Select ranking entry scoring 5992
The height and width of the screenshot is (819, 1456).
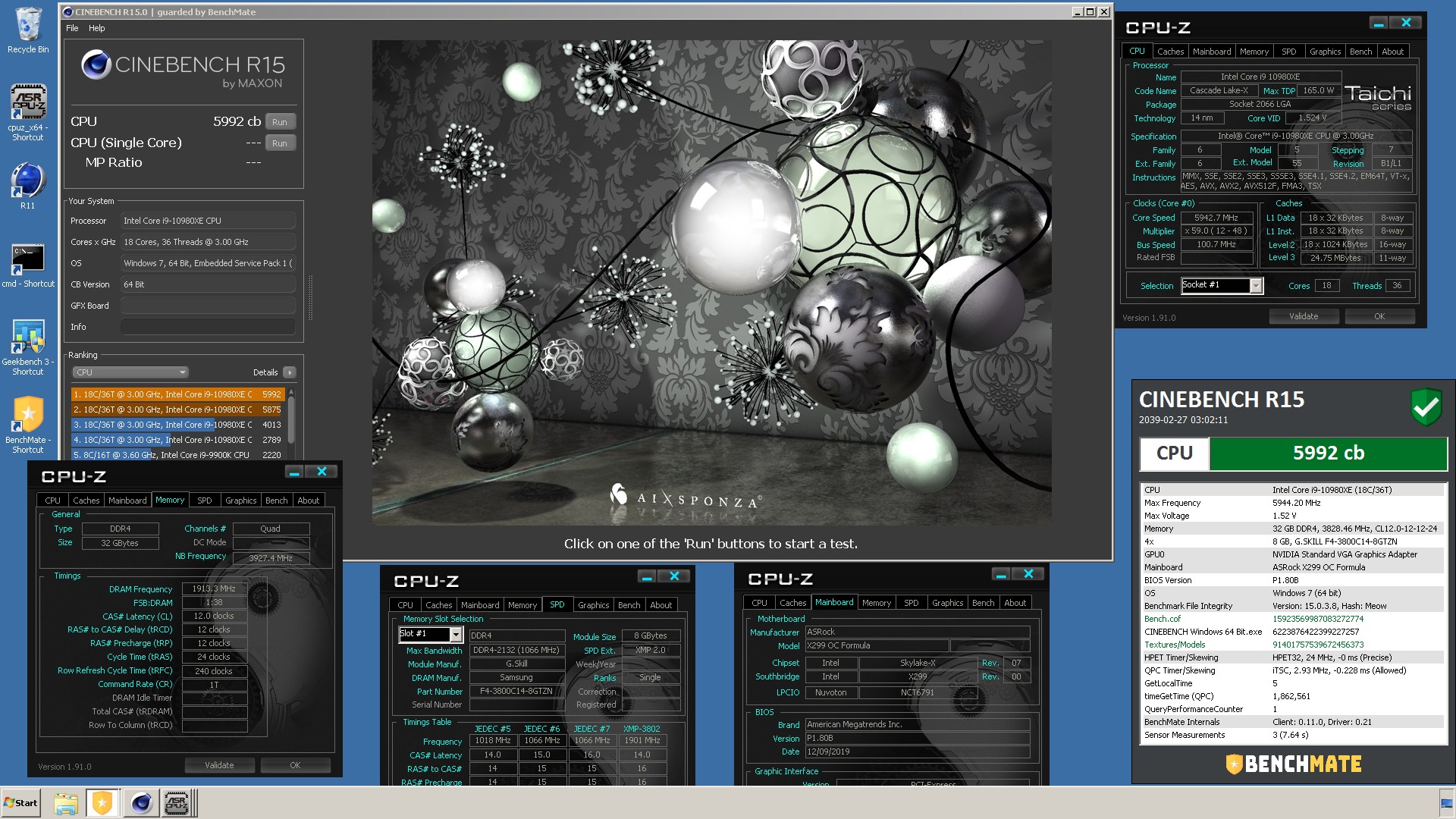click(177, 394)
